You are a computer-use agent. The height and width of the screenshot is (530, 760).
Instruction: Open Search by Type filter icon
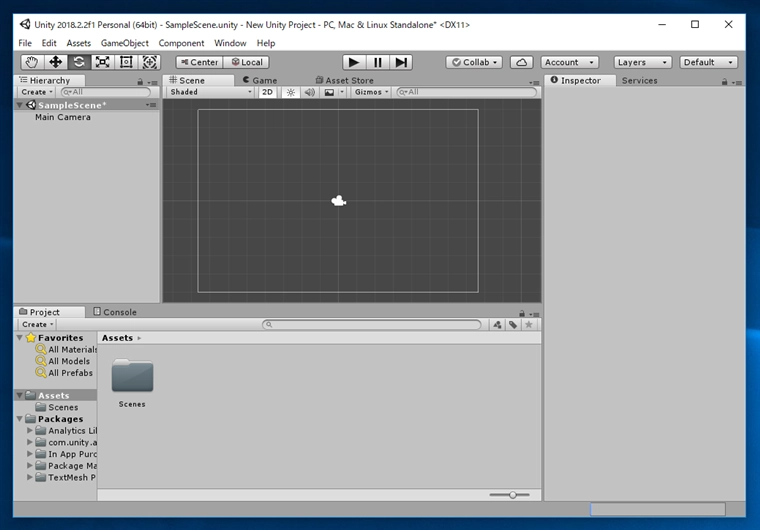pyautogui.click(x=497, y=325)
